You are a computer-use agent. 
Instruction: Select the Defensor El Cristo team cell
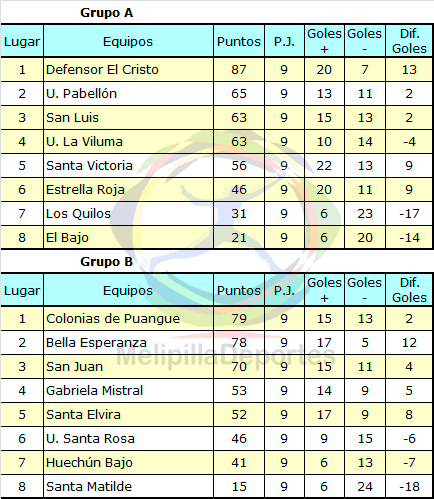pos(128,70)
